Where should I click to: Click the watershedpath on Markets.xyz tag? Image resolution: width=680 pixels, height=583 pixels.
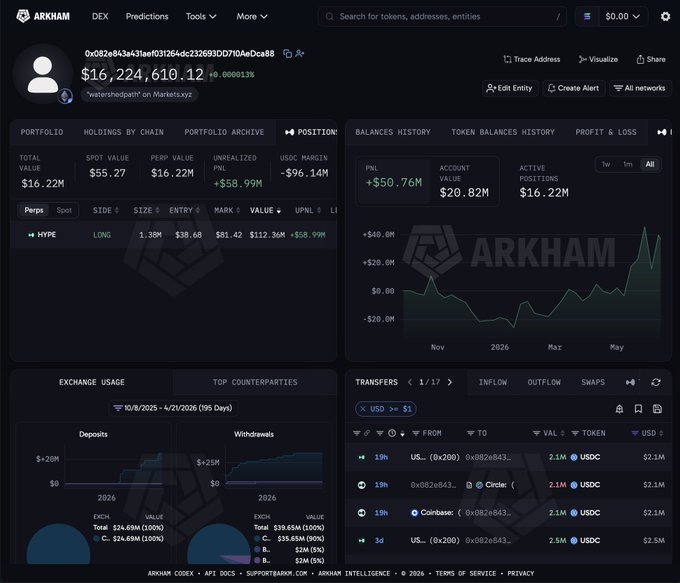139,94
